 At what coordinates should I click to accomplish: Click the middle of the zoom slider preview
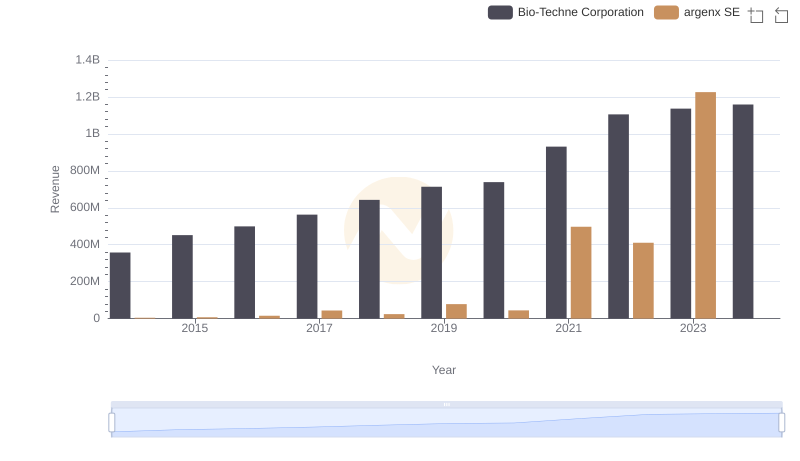[446, 423]
